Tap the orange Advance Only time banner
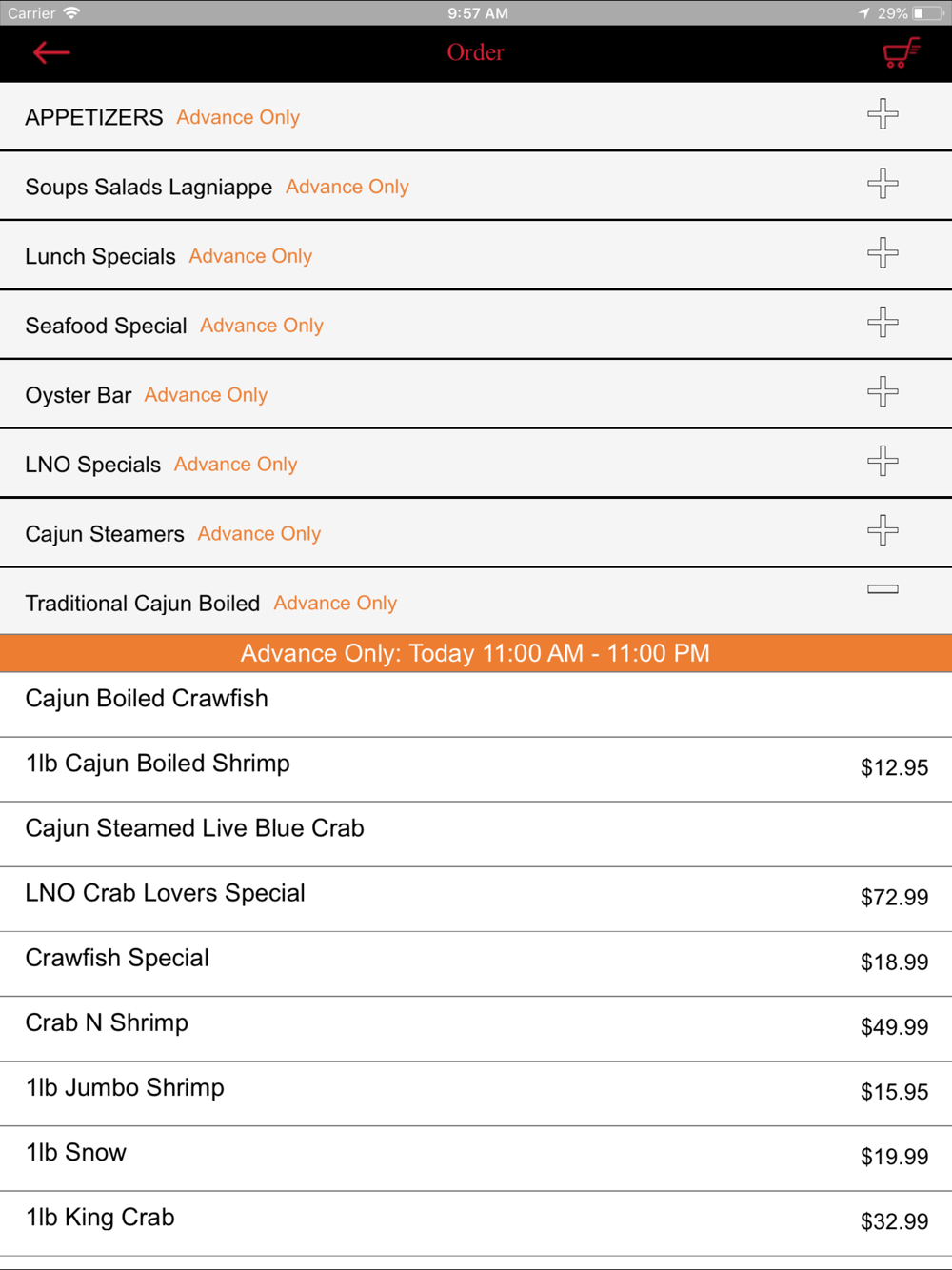Image resolution: width=952 pixels, height=1270 pixels. click(476, 653)
